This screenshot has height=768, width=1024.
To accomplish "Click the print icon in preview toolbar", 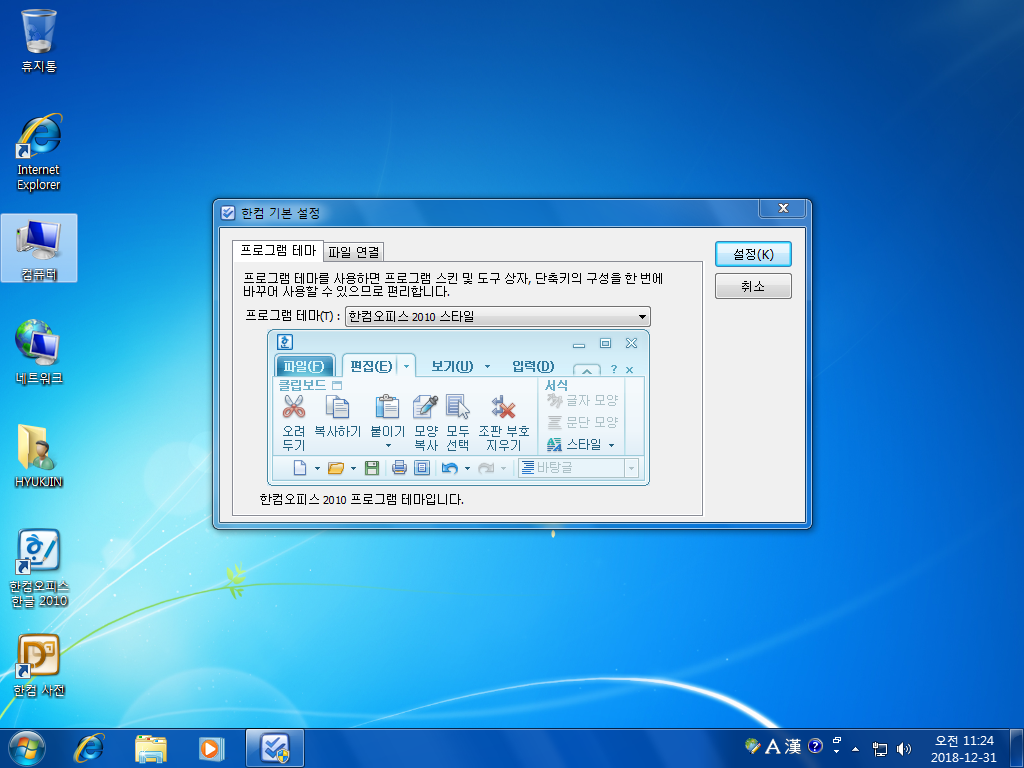I will tap(399, 468).
